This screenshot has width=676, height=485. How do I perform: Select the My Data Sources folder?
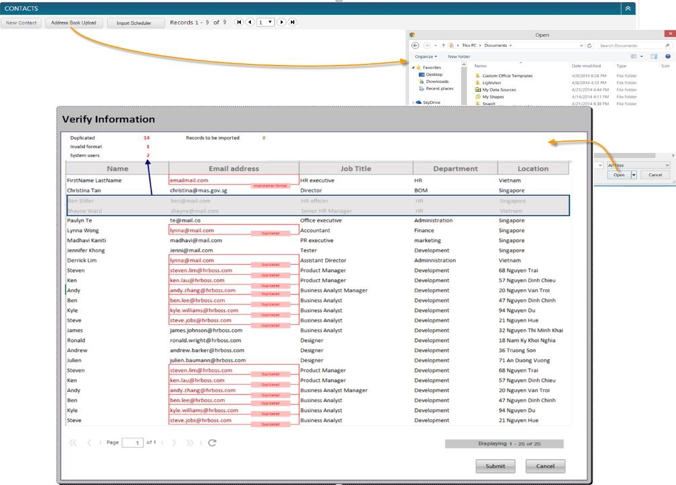(496, 90)
